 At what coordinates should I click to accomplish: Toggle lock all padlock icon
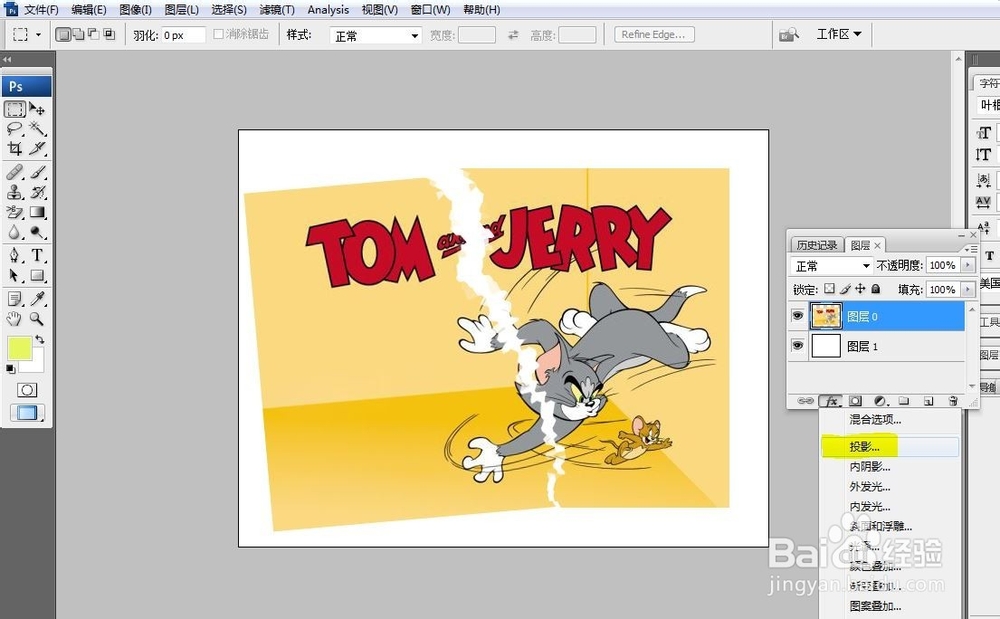click(876, 289)
